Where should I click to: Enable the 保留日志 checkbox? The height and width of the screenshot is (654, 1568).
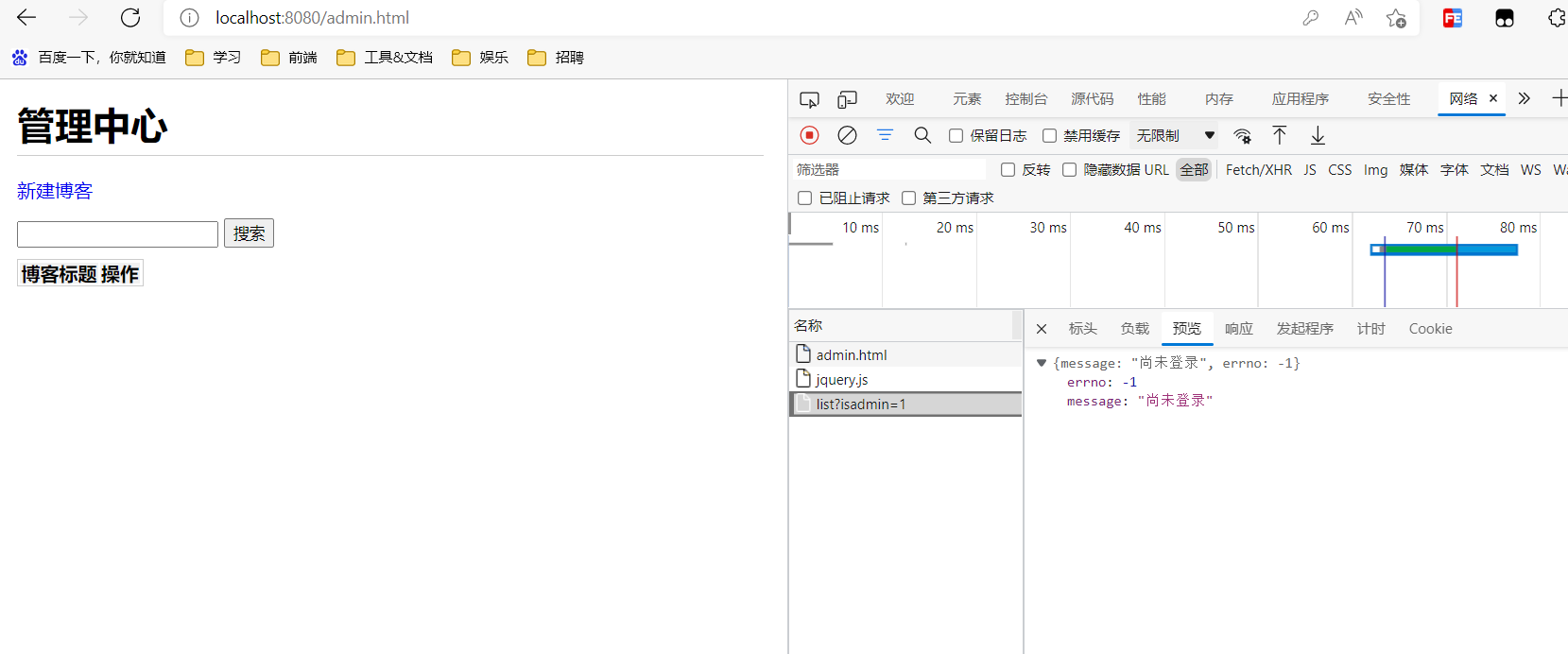[x=956, y=136]
